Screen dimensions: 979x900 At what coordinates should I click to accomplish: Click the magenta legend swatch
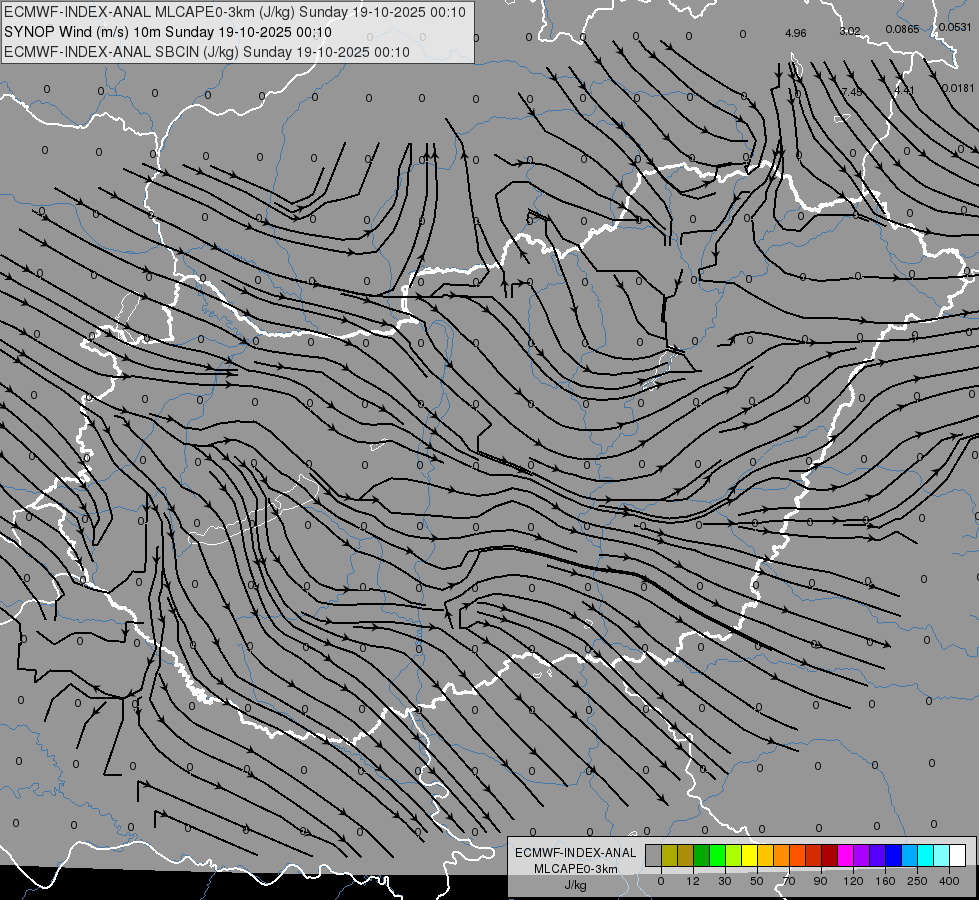pyautogui.click(x=846, y=856)
